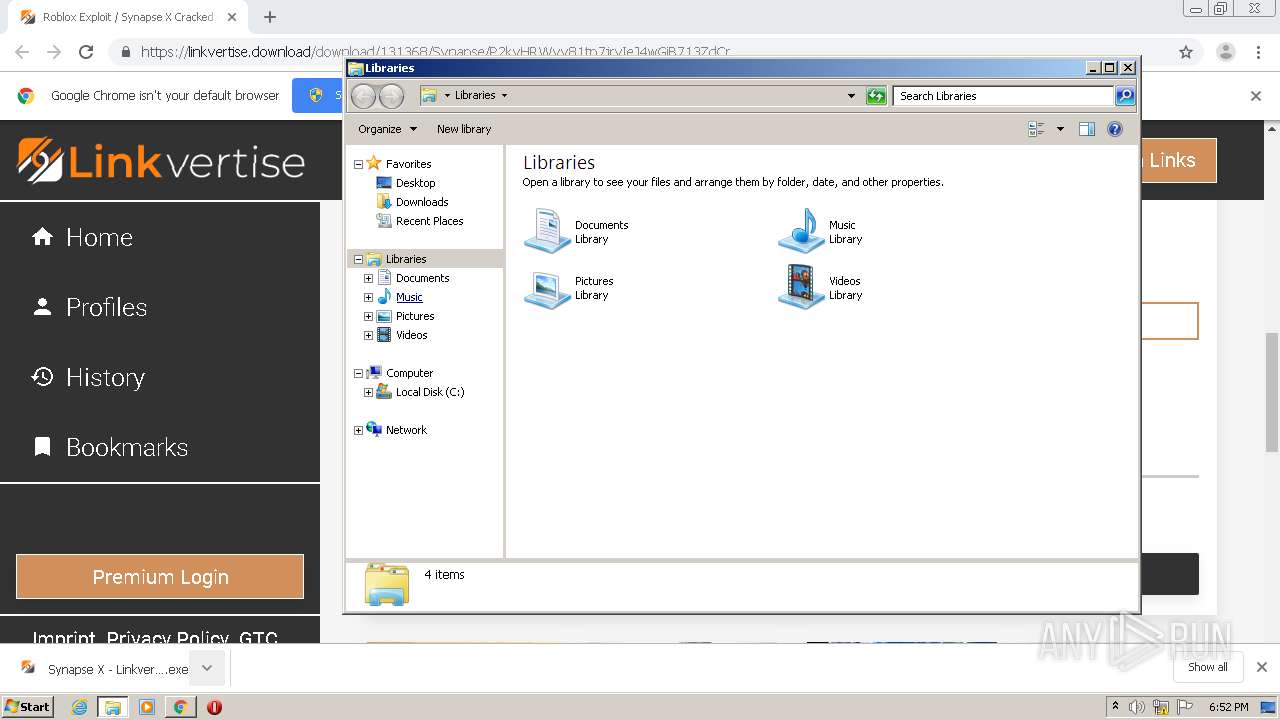Expand the Documents tree node

point(368,278)
